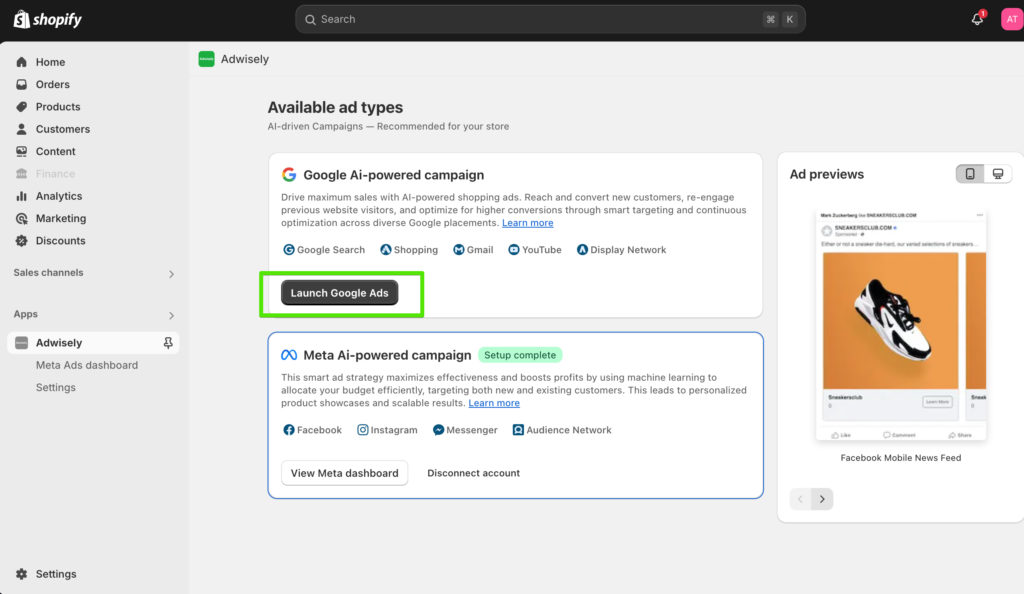1024x594 pixels.
Task: Click the Discounts badge icon
Action: point(22,241)
